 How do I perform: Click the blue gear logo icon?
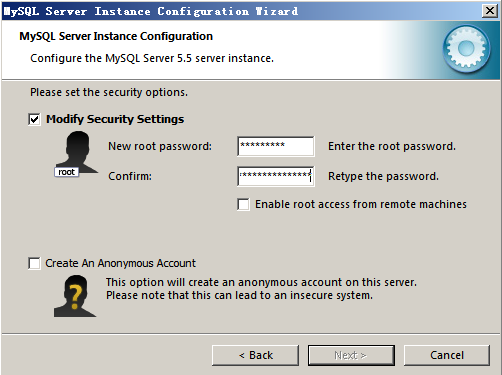(466, 49)
